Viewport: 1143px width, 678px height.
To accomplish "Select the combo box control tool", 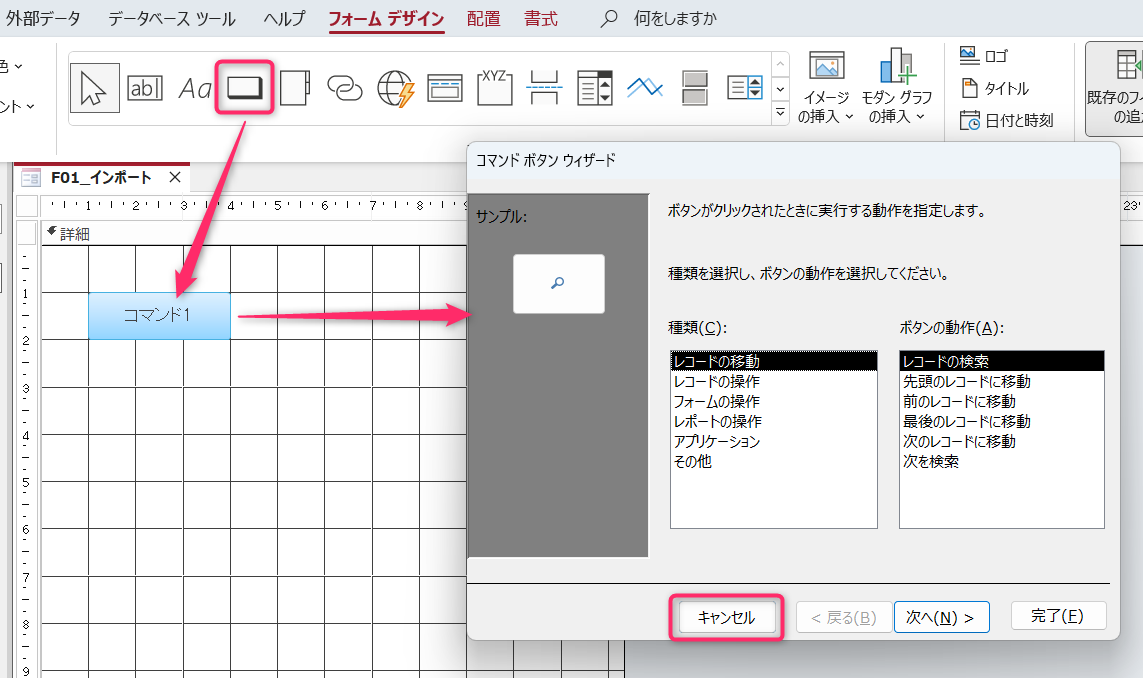I will click(x=594, y=87).
